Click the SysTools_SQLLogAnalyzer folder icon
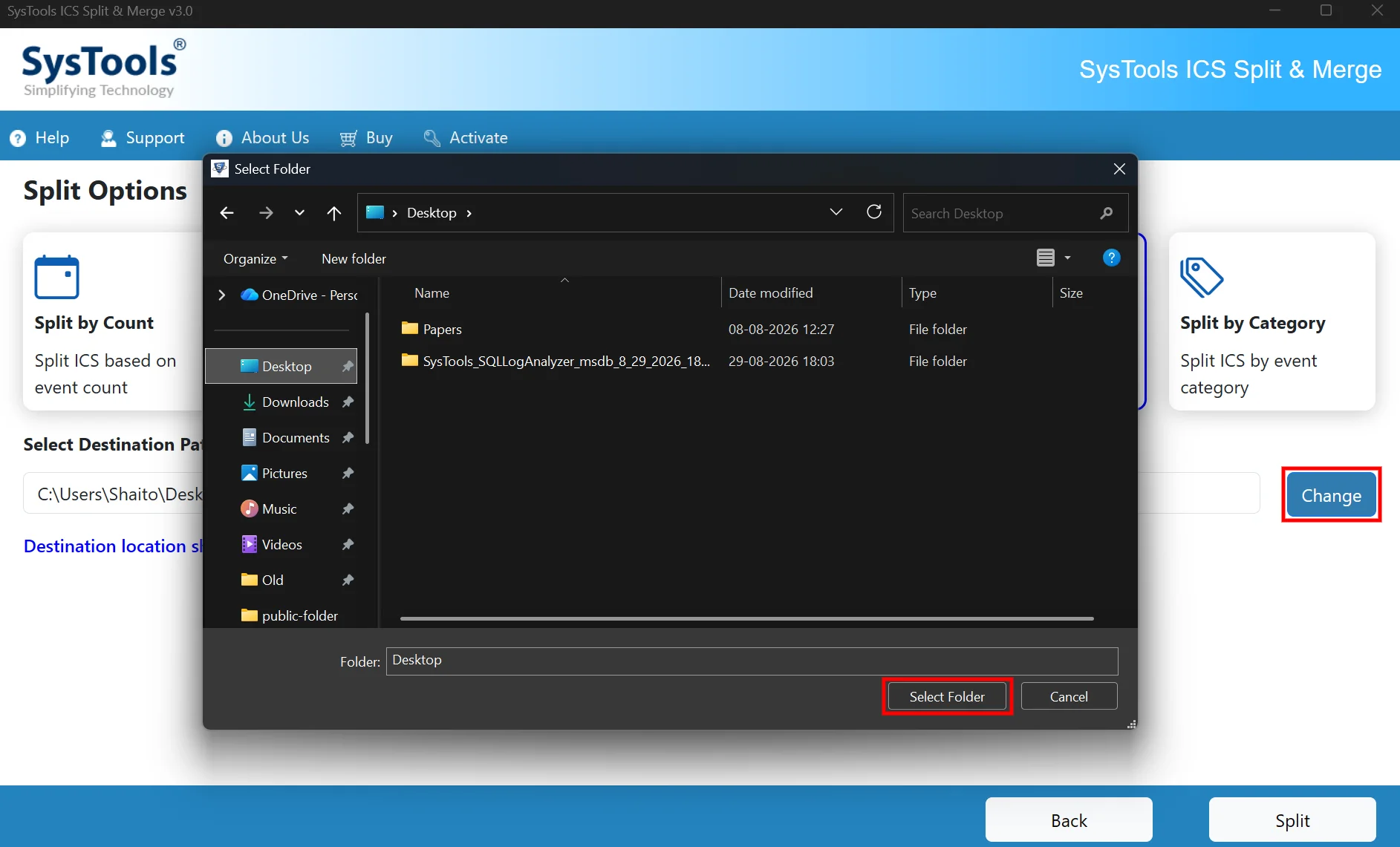 410,360
